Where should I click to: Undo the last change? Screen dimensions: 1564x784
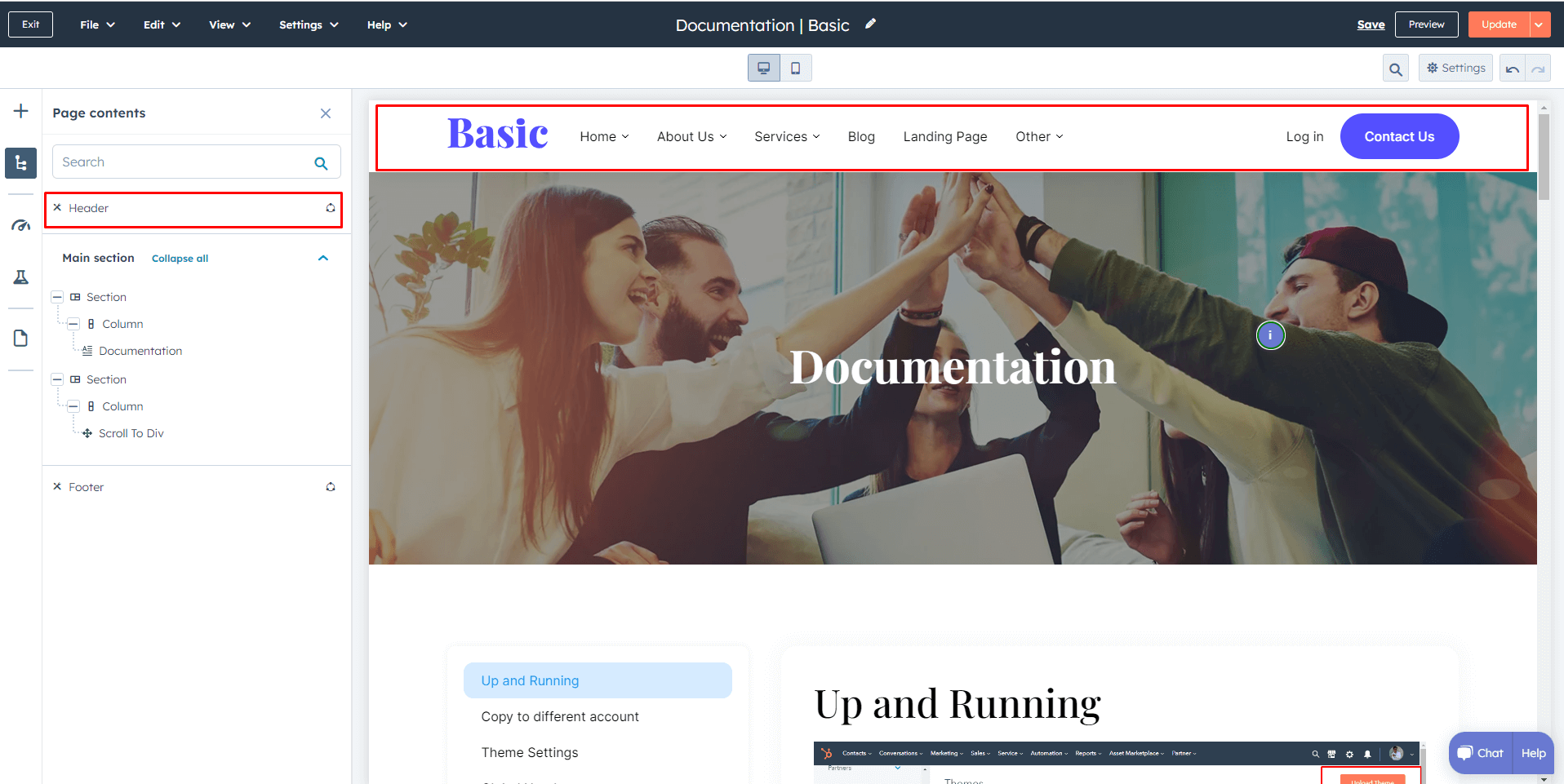(x=1512, y=69)
